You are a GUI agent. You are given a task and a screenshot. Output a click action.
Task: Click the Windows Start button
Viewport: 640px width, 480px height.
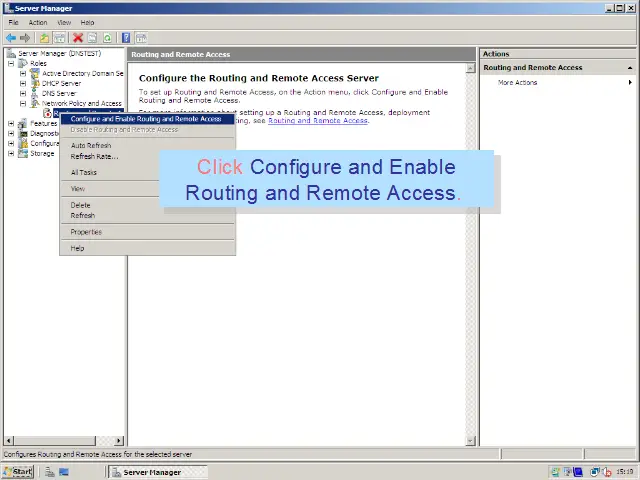click(x=18, y=472)
